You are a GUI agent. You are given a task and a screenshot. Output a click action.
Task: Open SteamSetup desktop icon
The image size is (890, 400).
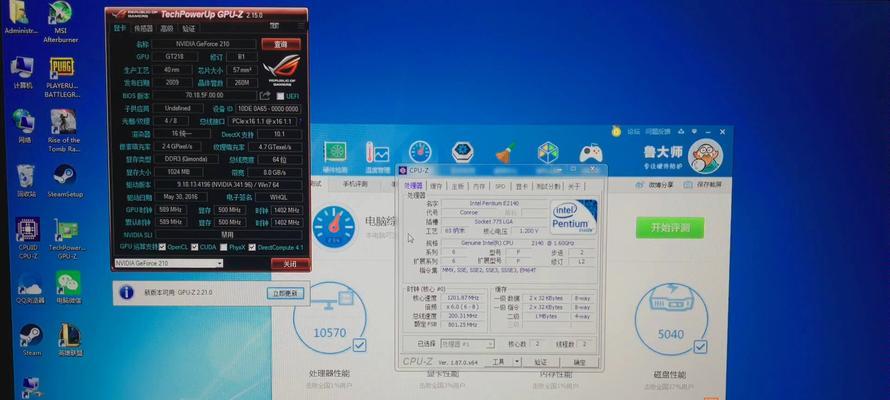[66, 180]
